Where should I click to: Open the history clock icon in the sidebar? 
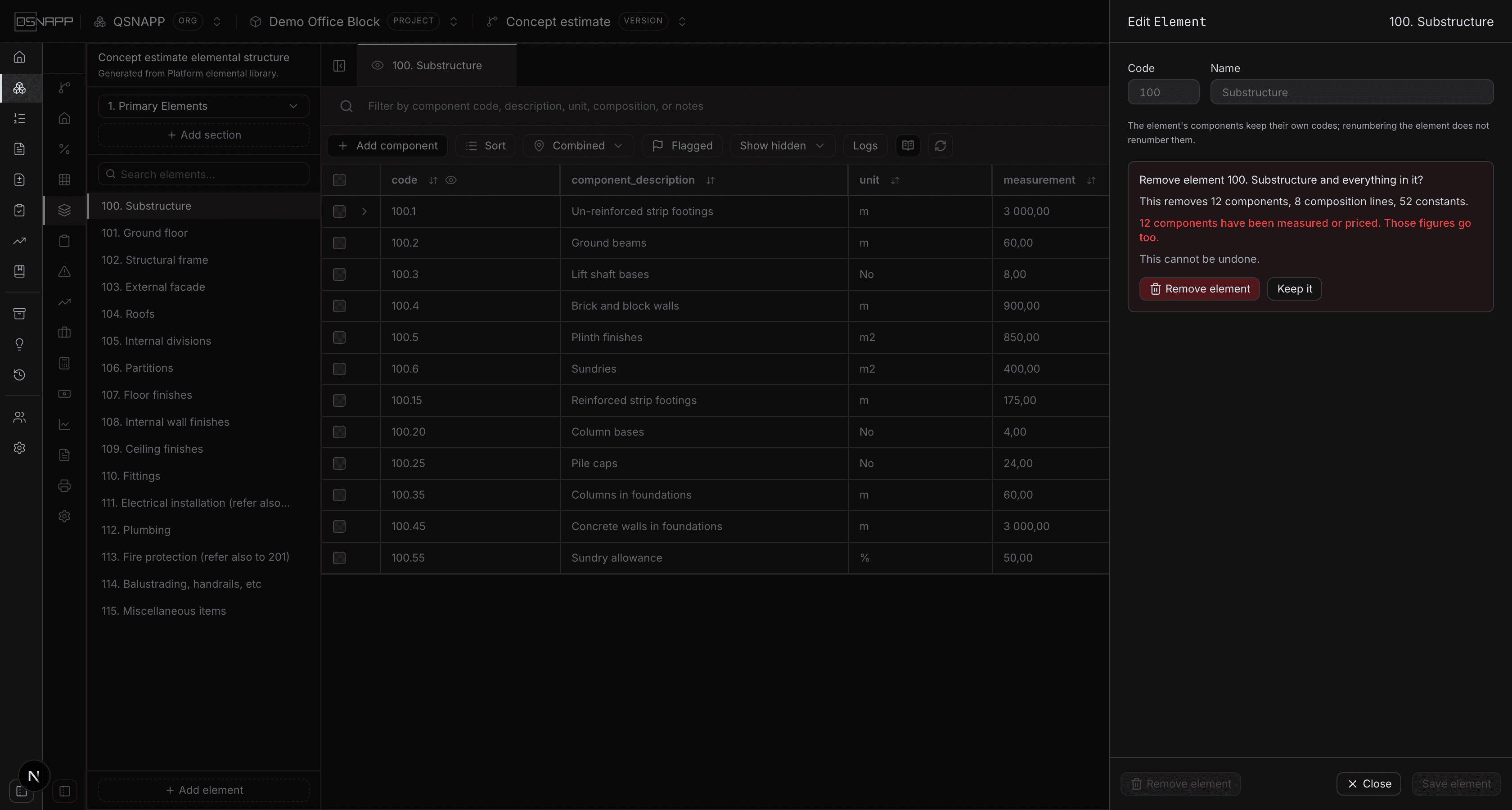pos(19,374)
